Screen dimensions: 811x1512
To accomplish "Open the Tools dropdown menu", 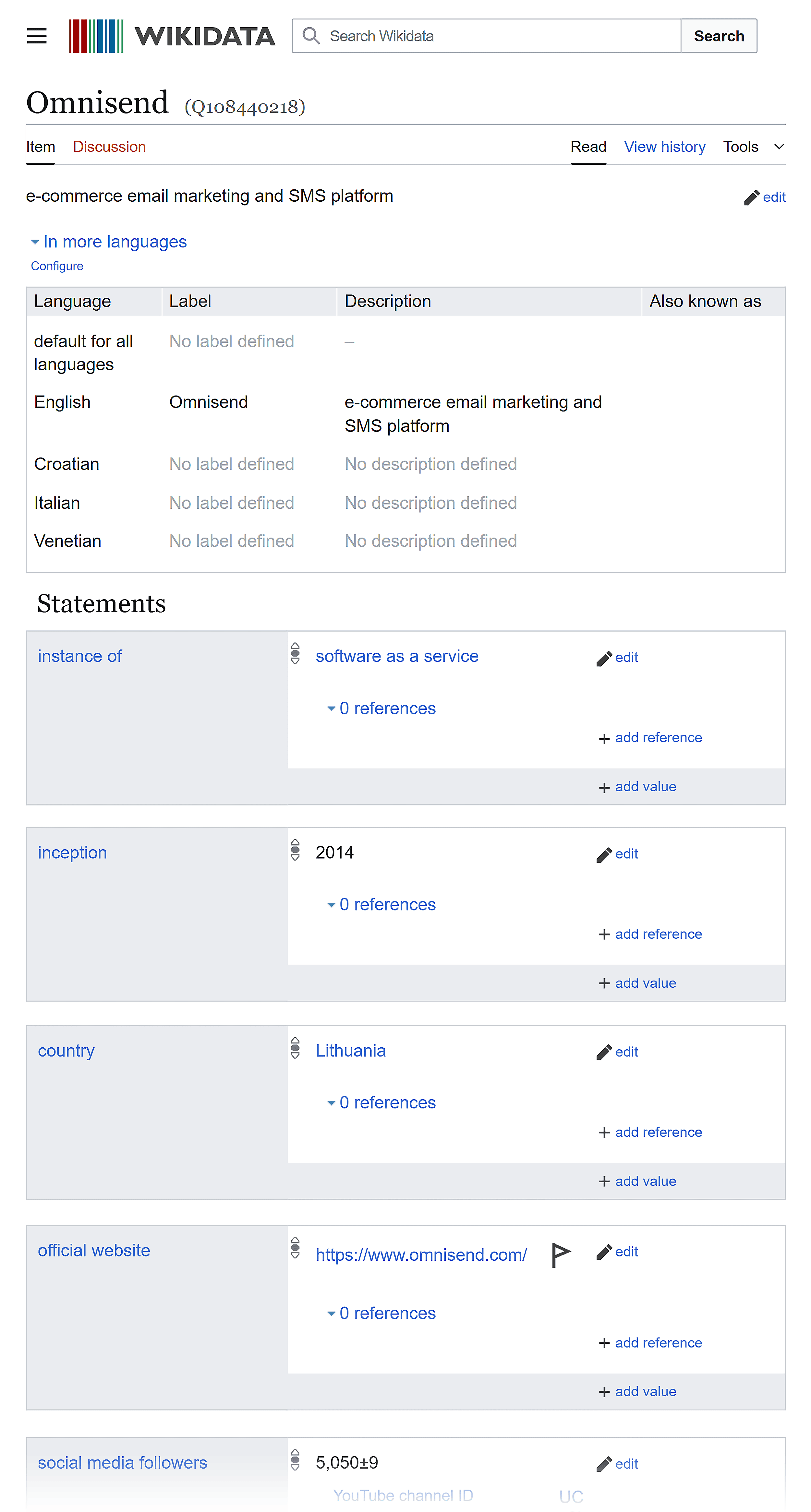I will pos(754,147).
